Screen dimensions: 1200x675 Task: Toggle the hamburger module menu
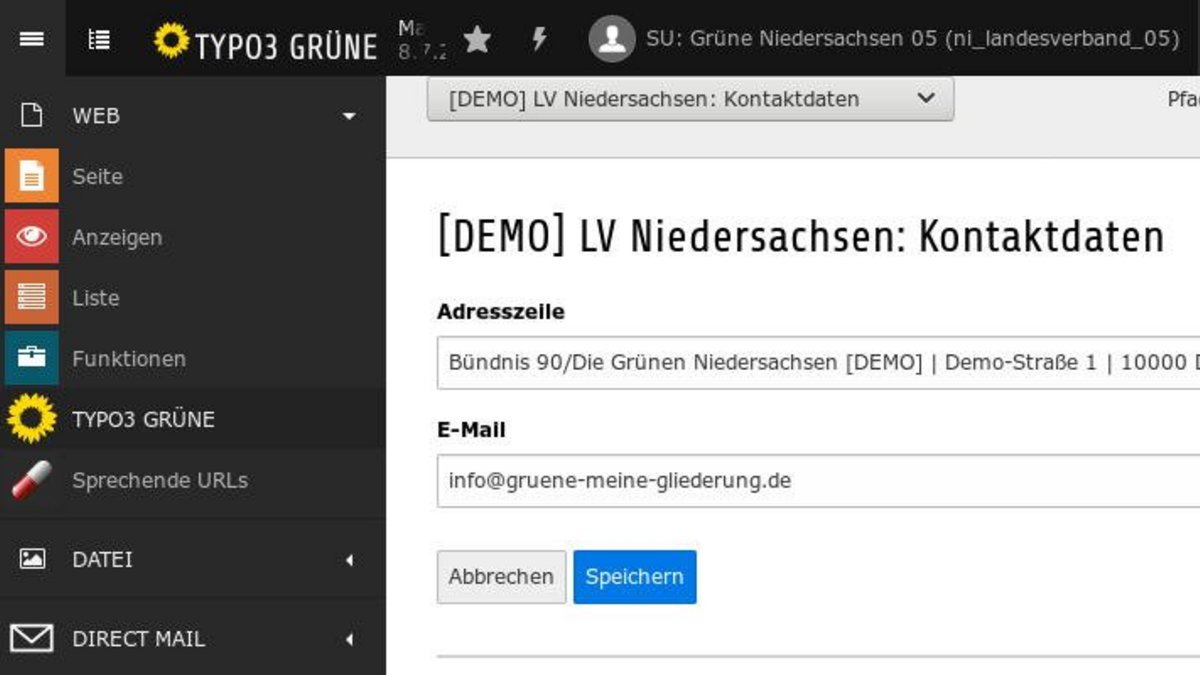pyautogui.click(x=32, y=39)
